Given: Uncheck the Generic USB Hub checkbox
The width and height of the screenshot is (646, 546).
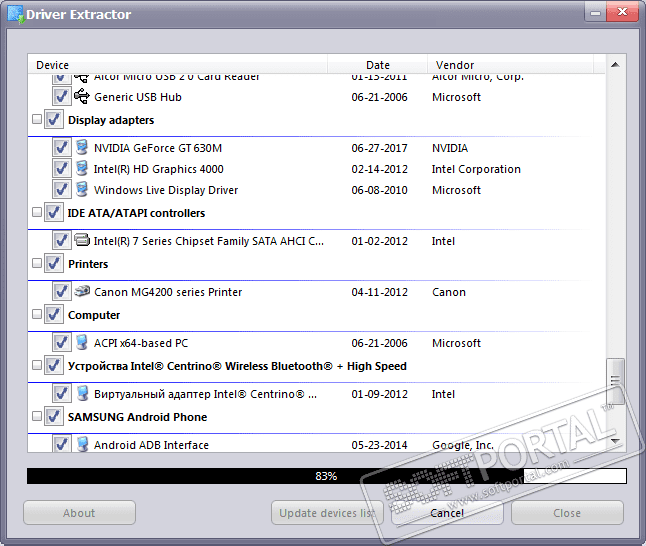Looking at the screenshot, I should [62, 96].
